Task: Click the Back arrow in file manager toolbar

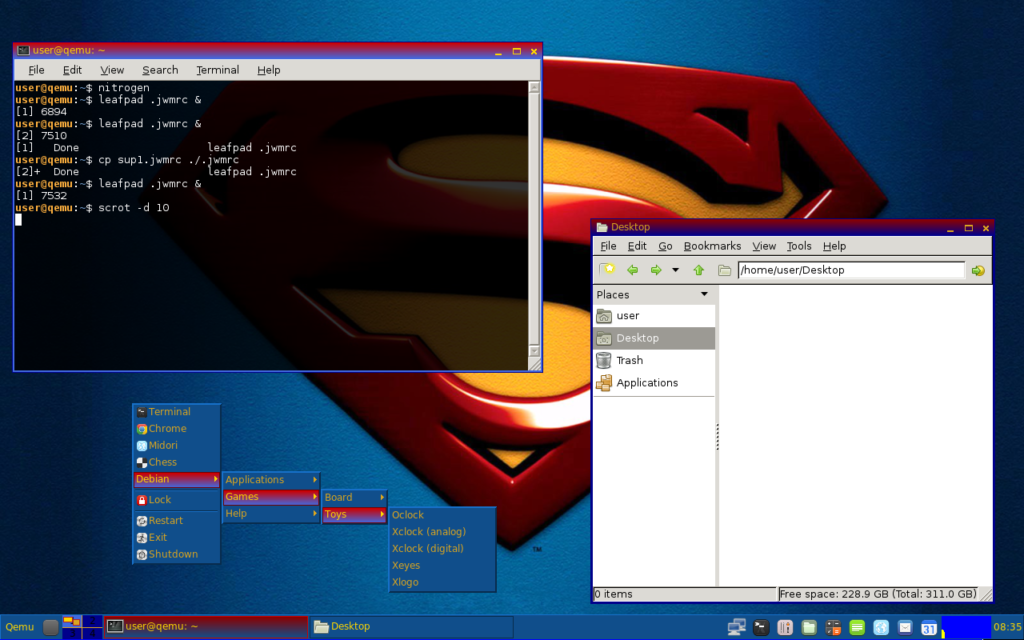Action: tap(632, 270)
